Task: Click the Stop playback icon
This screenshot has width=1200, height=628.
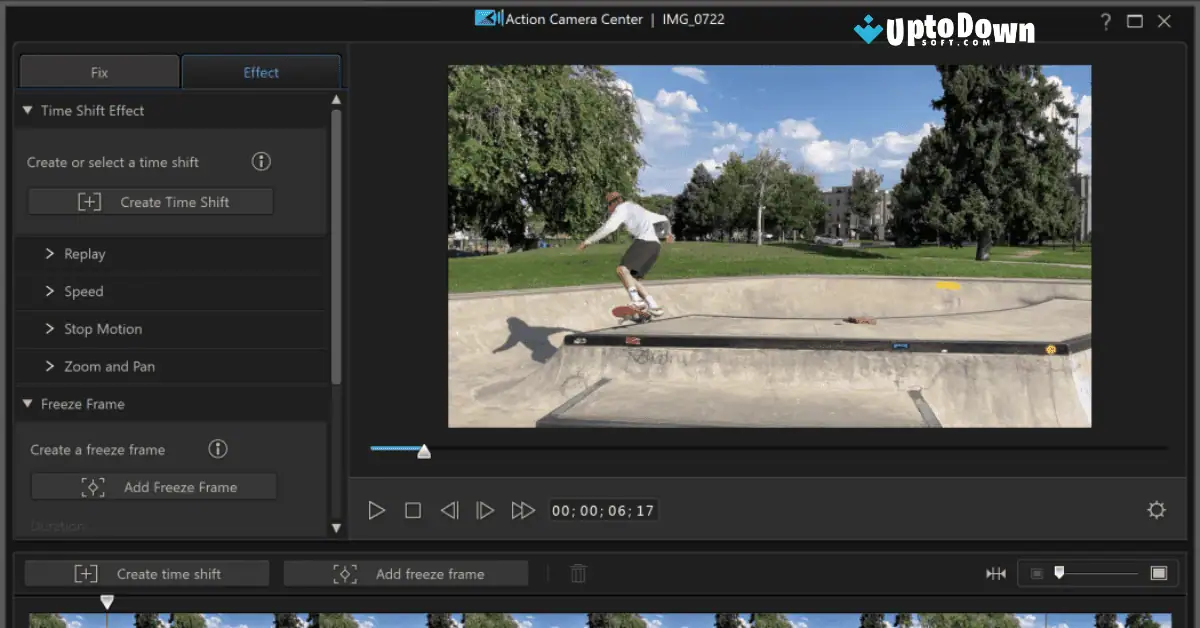Action: (413, 511)
